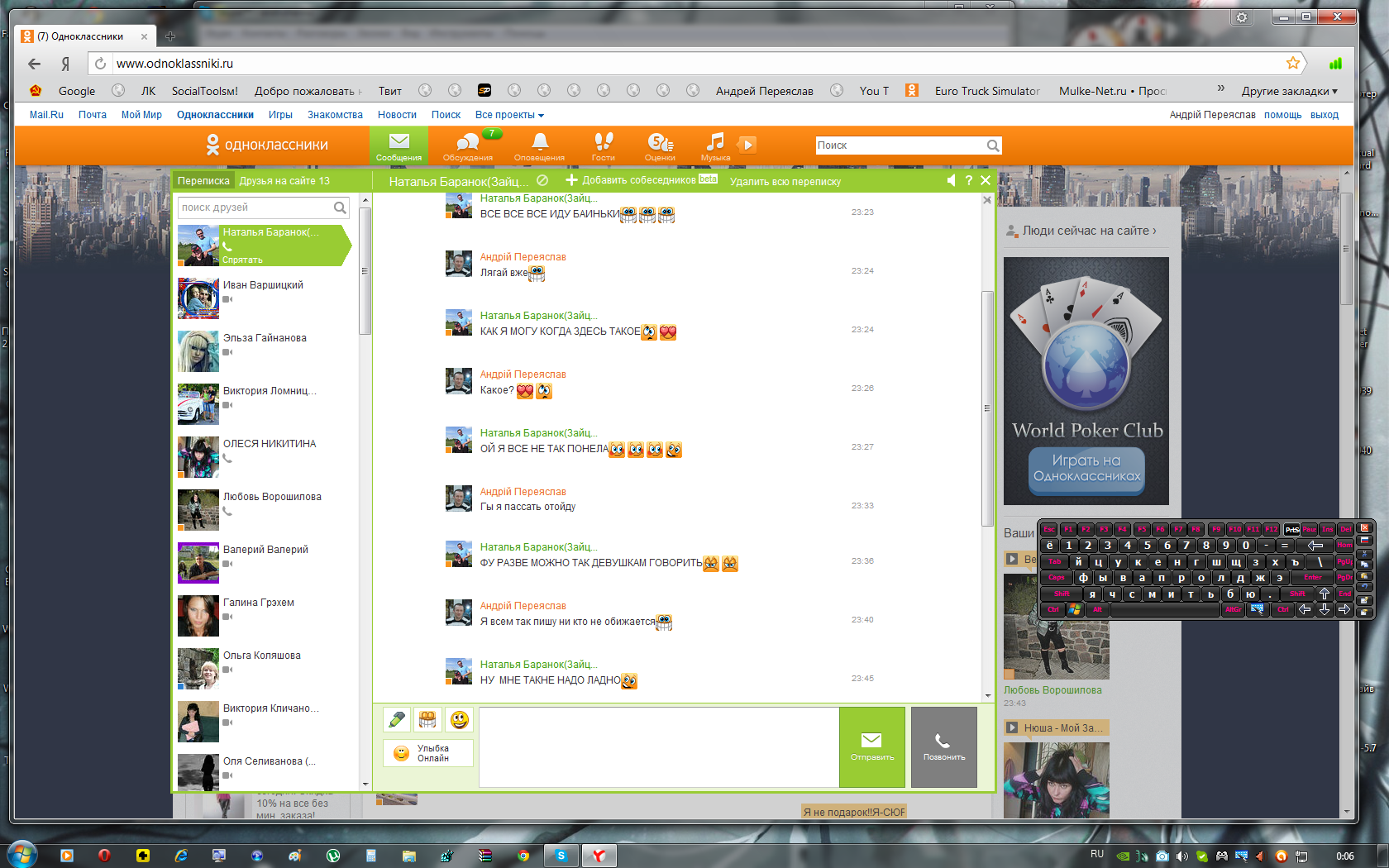Open Euro Truck Simulator bookmark

point(987,91)
